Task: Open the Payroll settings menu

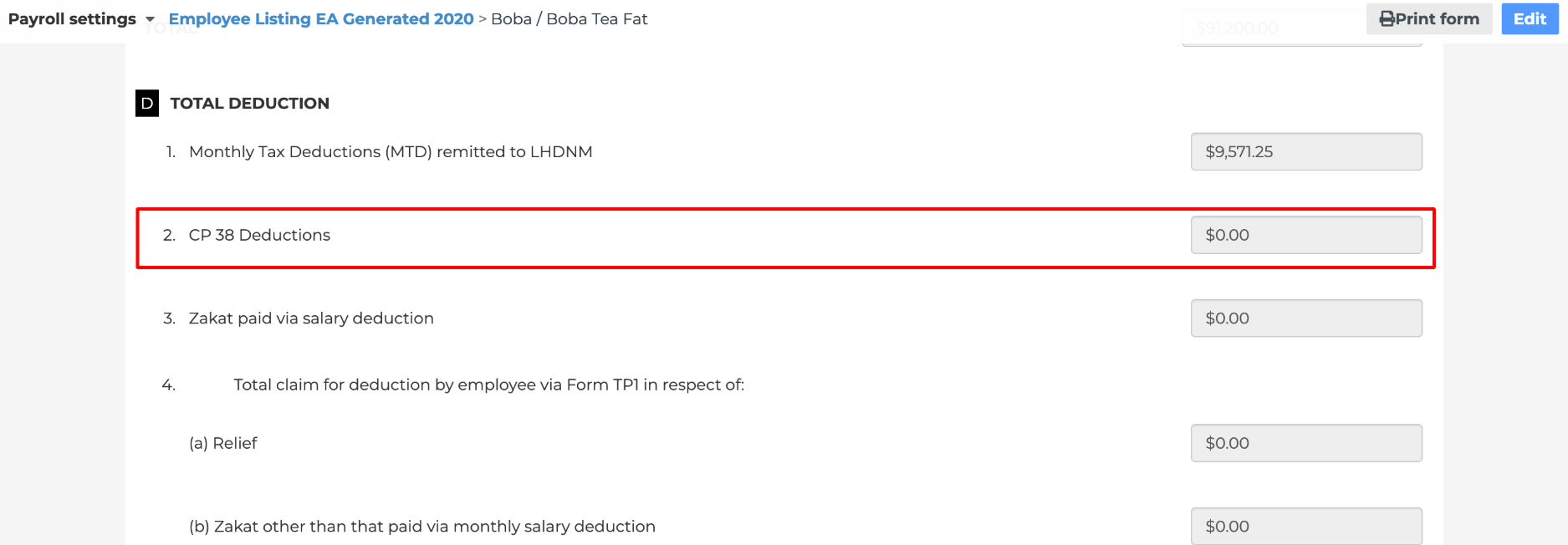Action: [x=81, y=18]
